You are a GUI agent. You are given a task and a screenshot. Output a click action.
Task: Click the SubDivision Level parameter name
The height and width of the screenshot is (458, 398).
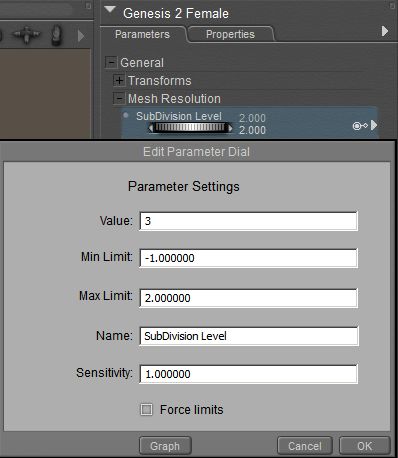coord(179,116)
